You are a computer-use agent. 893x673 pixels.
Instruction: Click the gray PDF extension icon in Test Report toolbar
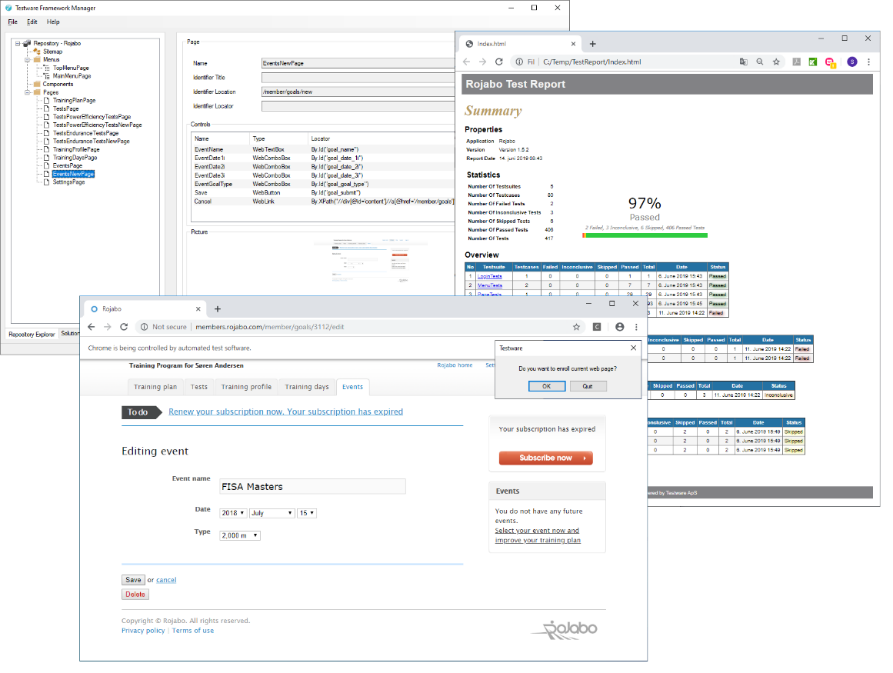pos(797,61)
